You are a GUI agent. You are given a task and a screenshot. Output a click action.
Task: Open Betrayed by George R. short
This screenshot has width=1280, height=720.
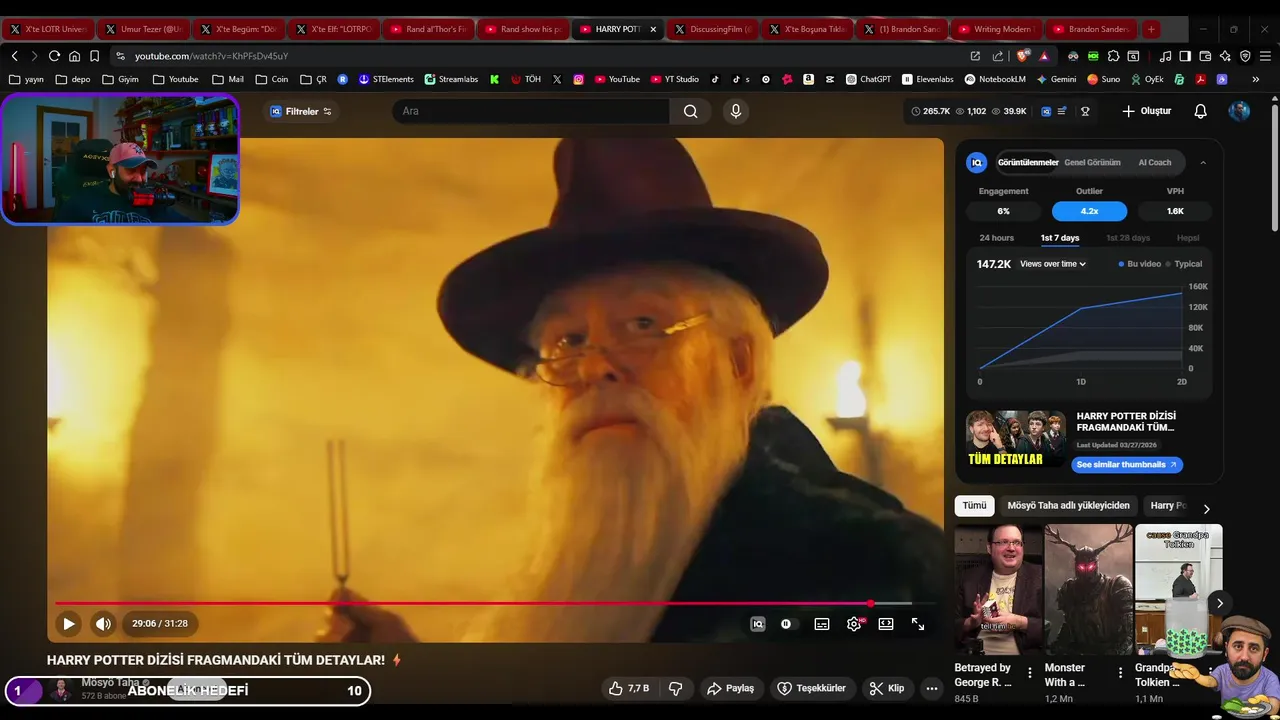pos(998,590)
